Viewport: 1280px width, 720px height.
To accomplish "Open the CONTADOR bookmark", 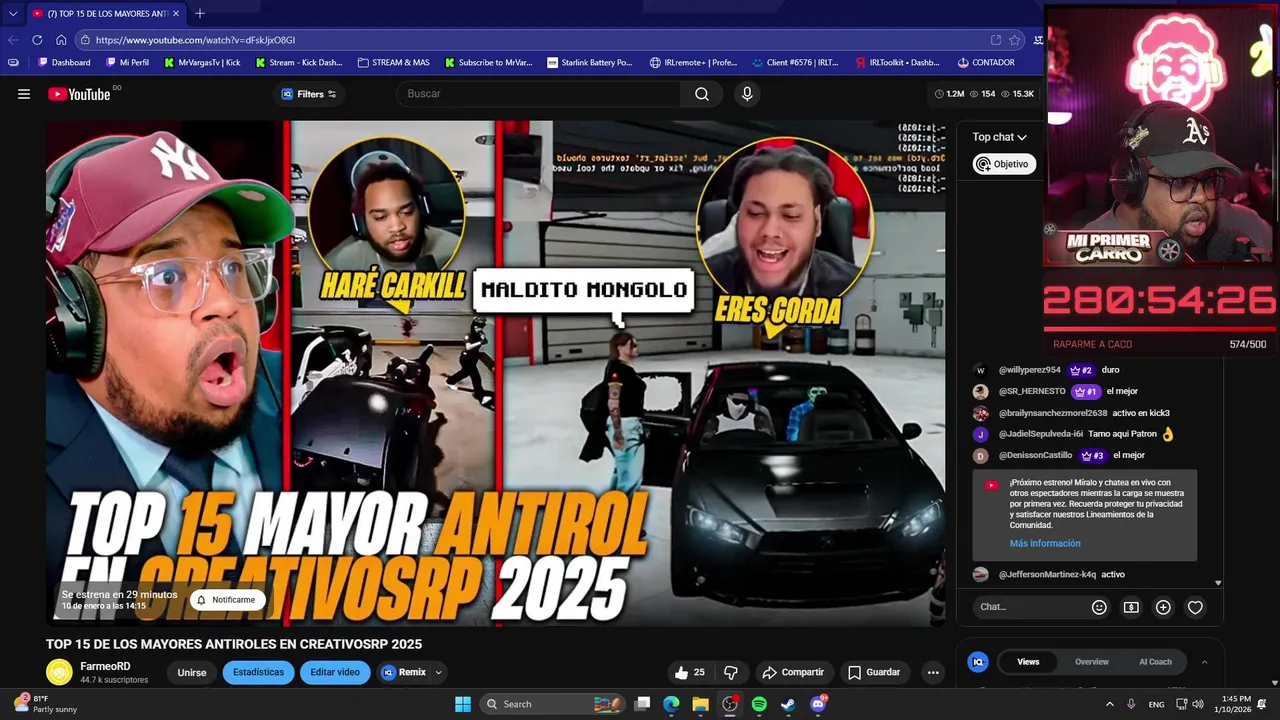I will point(986,62).
